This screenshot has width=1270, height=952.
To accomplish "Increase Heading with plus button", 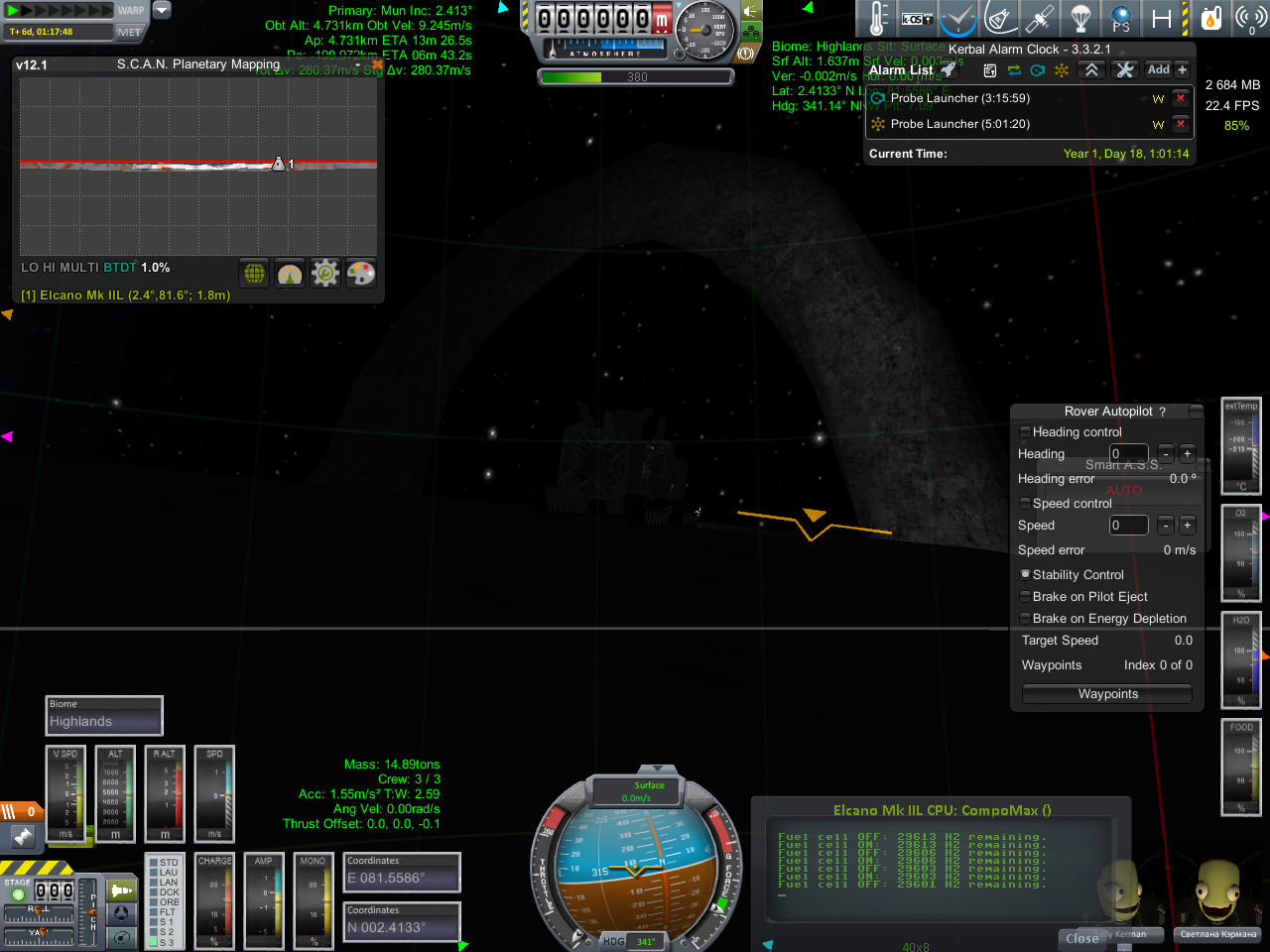I will [1188, 454].
